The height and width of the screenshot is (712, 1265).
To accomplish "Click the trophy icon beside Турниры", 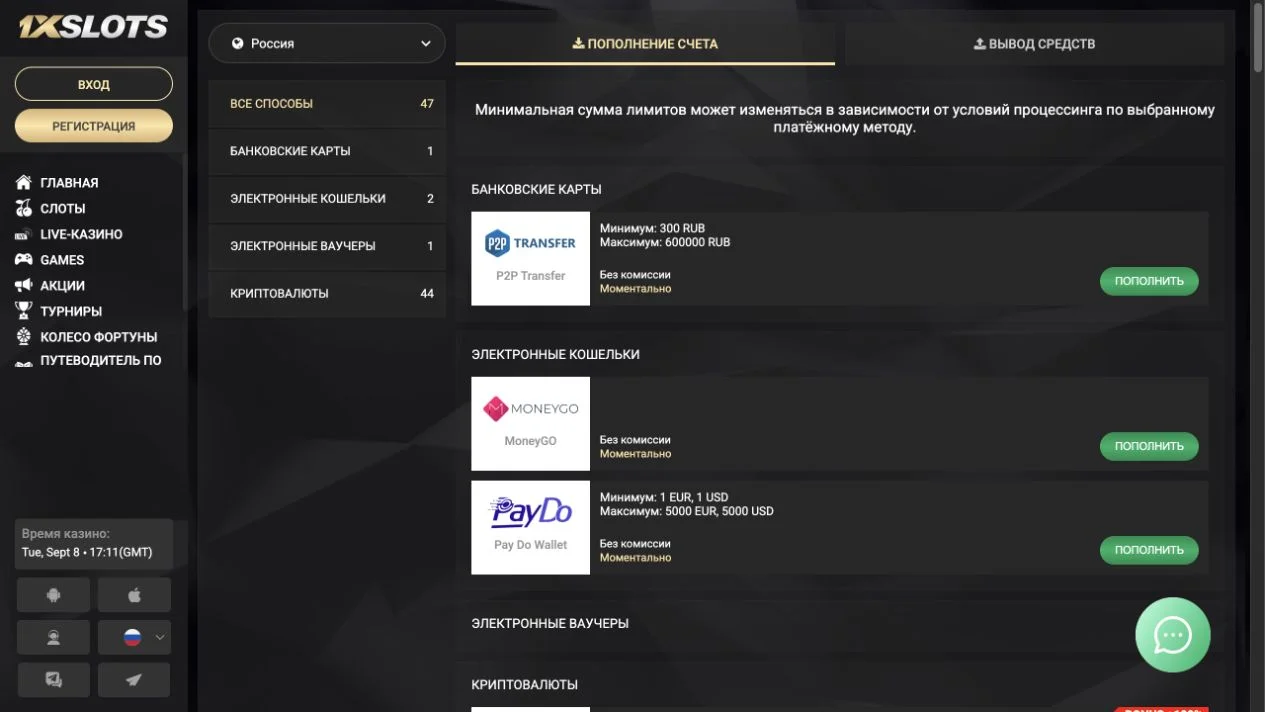I will pos(24,311).
